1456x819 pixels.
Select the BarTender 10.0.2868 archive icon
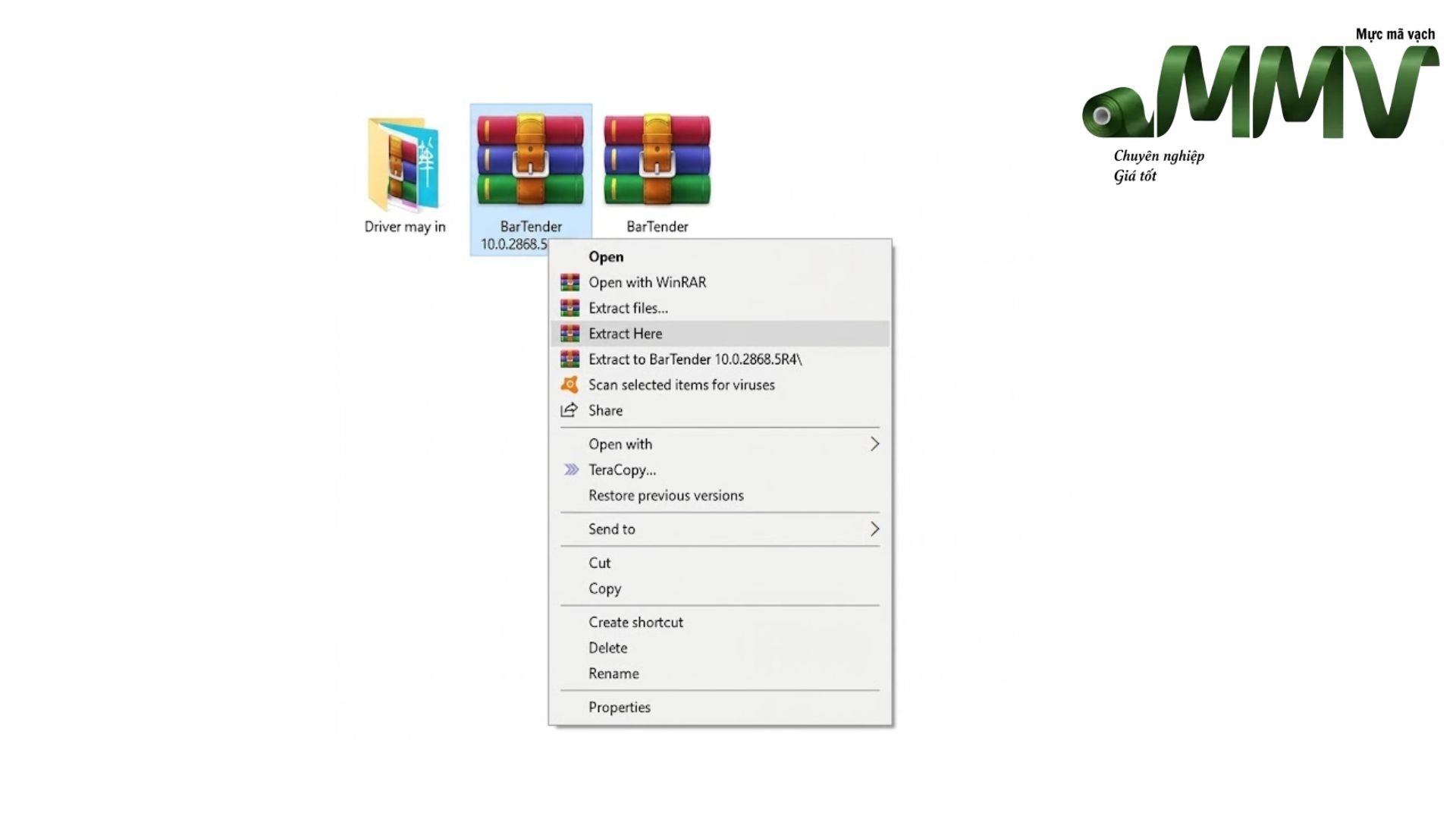tap(530, 160)
